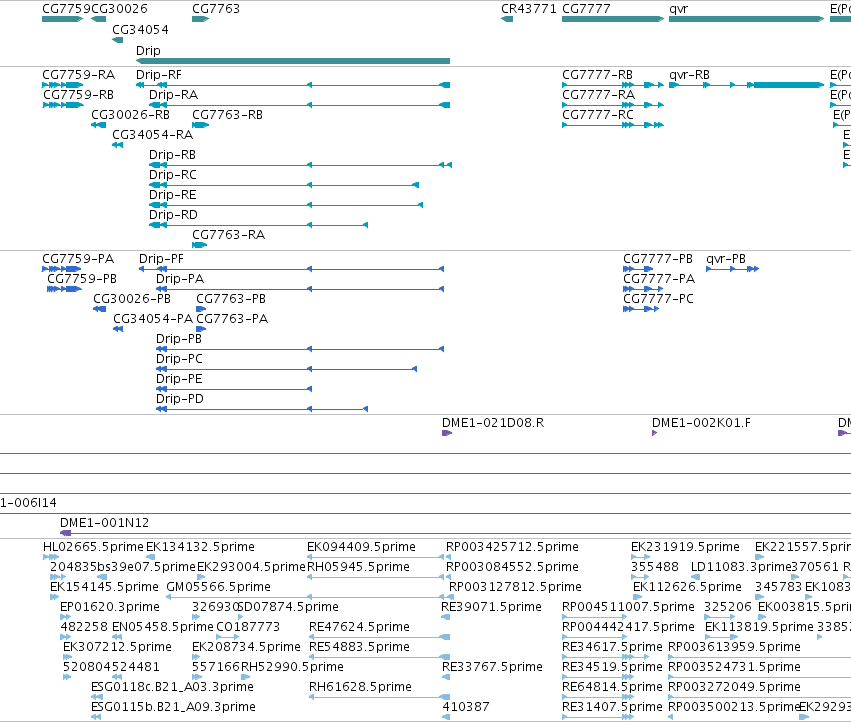This screenshot has width=851, height=722.
Task: Click the CR43771 gene label
Action: (529, 9)
